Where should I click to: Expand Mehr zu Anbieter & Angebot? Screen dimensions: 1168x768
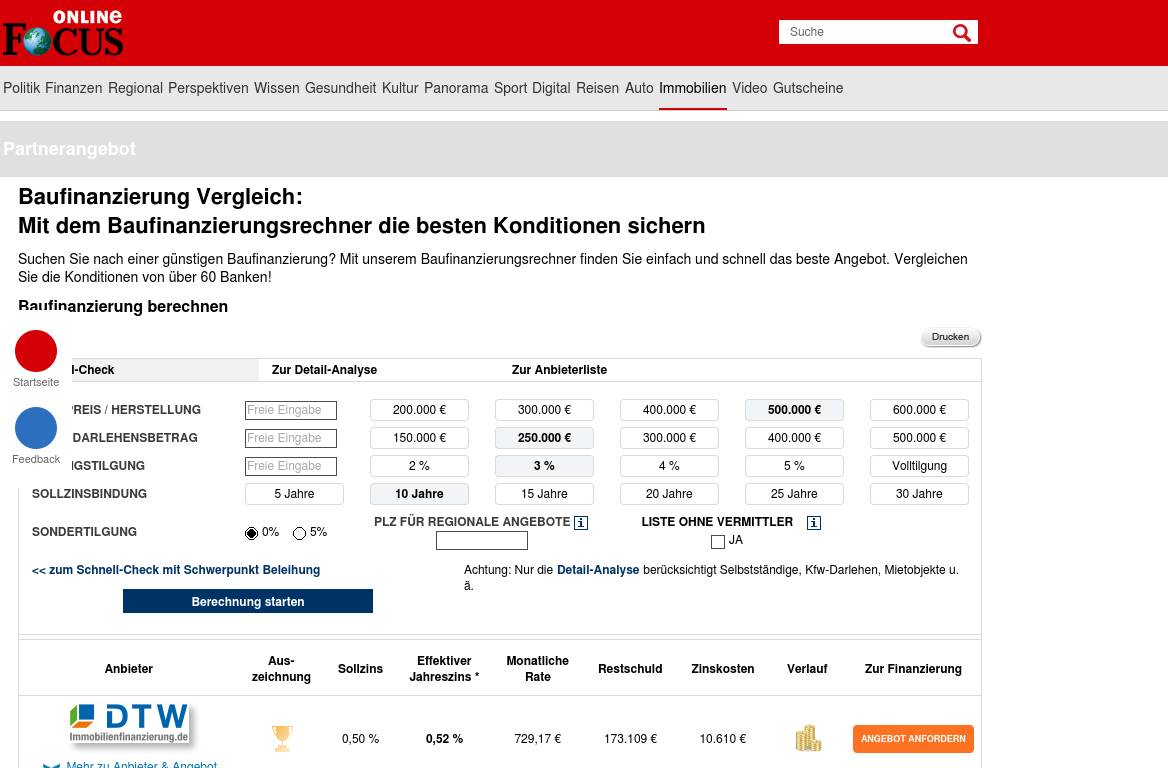pos(141,764)
